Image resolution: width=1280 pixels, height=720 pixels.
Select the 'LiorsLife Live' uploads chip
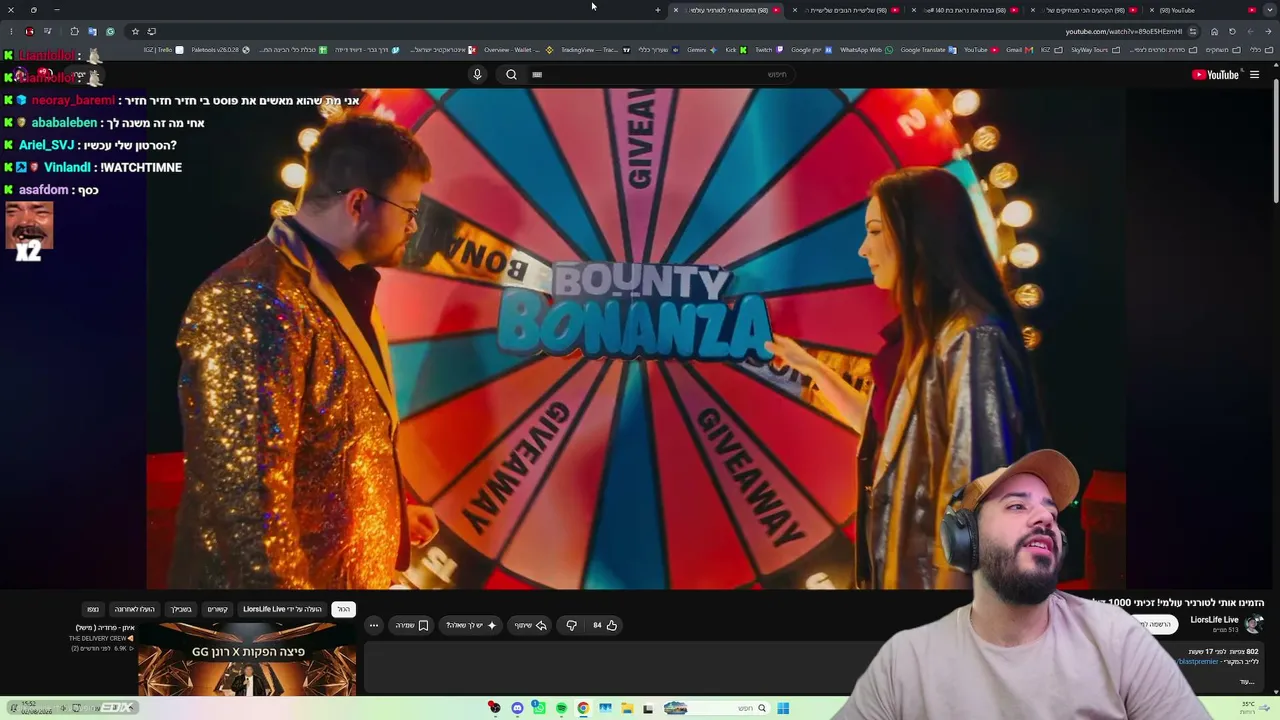pos(282,609)
